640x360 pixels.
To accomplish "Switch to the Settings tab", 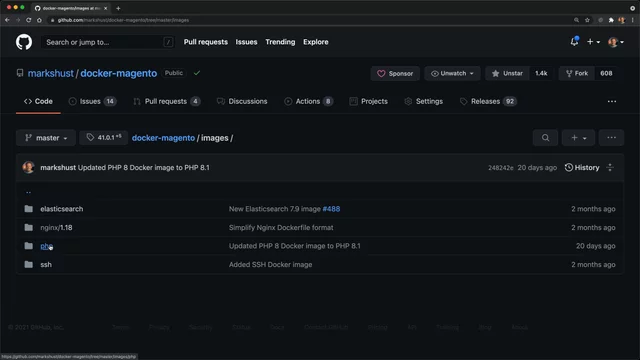I will pyautogui.click(x=423, y=101).
